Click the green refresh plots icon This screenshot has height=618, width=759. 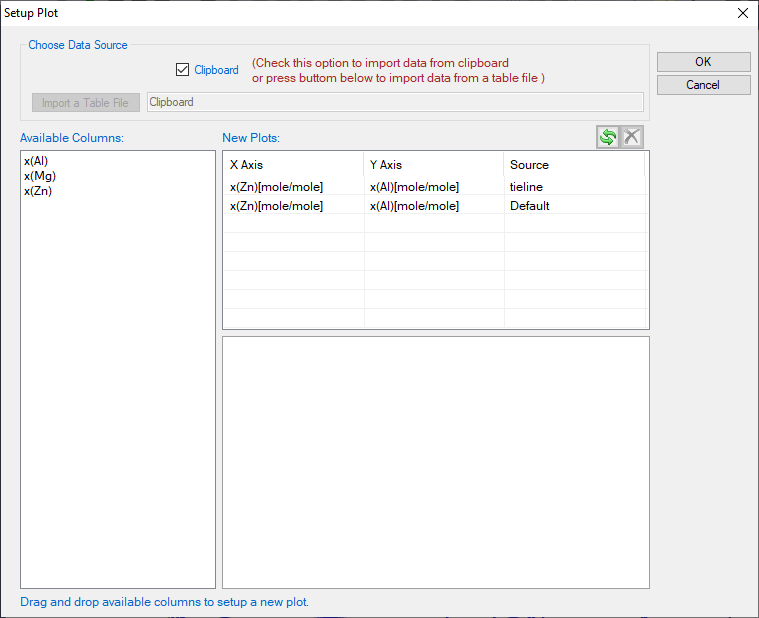click(608, 137)
